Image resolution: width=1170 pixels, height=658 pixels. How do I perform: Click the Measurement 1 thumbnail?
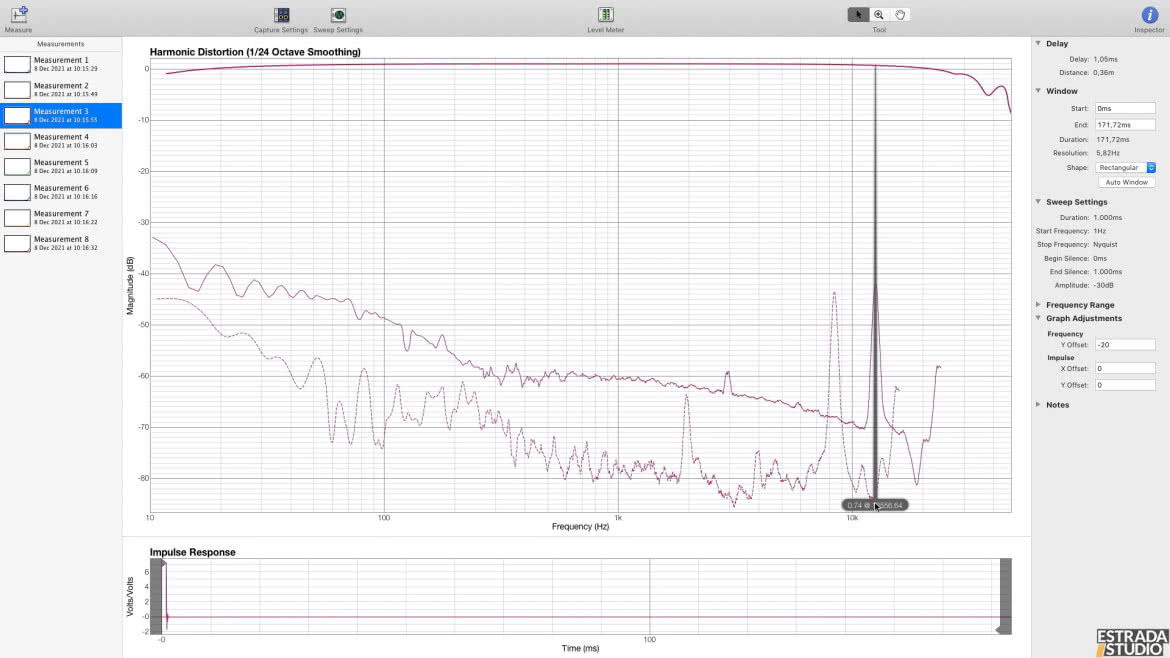(x=17, y=64)
